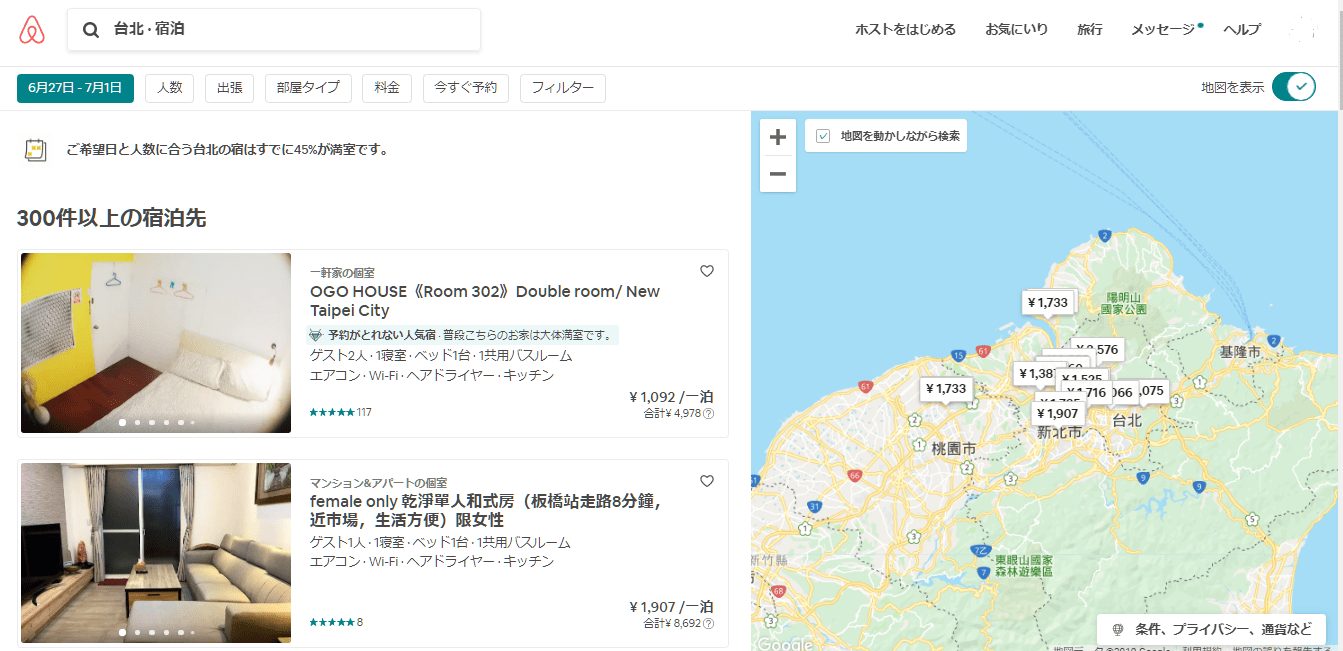Zoom in the map with plus button
This screenshot has height=651, width=1343.
coord(778,138)
